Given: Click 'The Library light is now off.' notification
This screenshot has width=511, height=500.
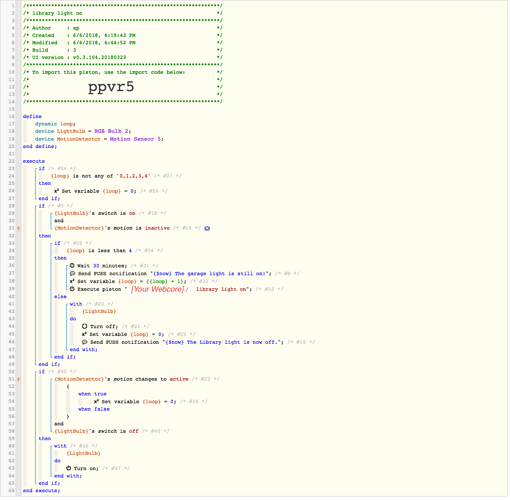Looking at the screenshot, I should 183,343.
